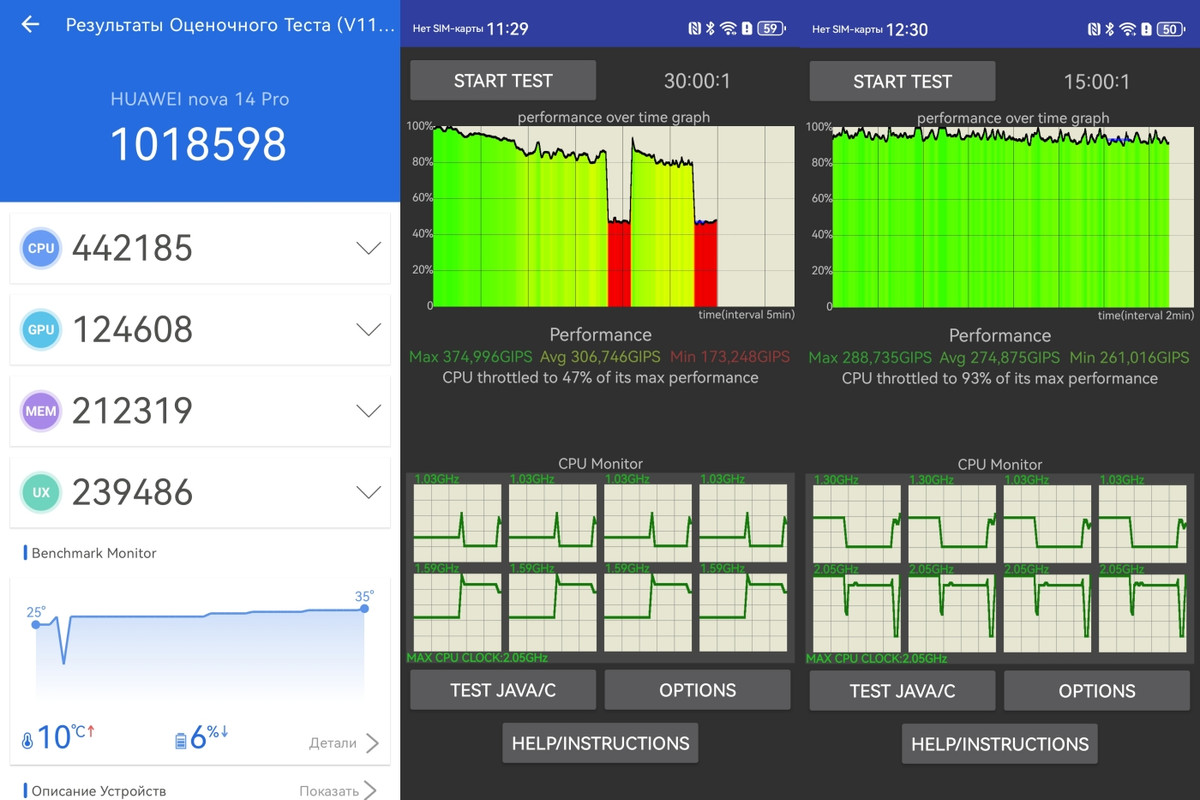Tap the total score 1018598
This screenshot has height=800, width=1200.
pyautogui.click(x=198, y=144)
